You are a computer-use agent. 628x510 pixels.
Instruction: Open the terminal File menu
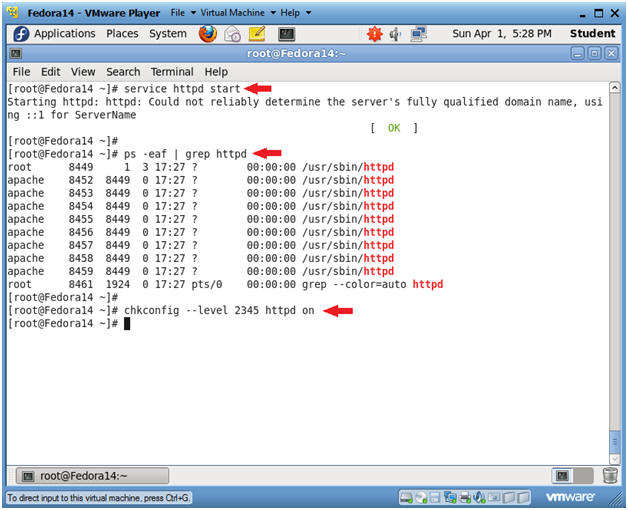(x=21, y=72)
